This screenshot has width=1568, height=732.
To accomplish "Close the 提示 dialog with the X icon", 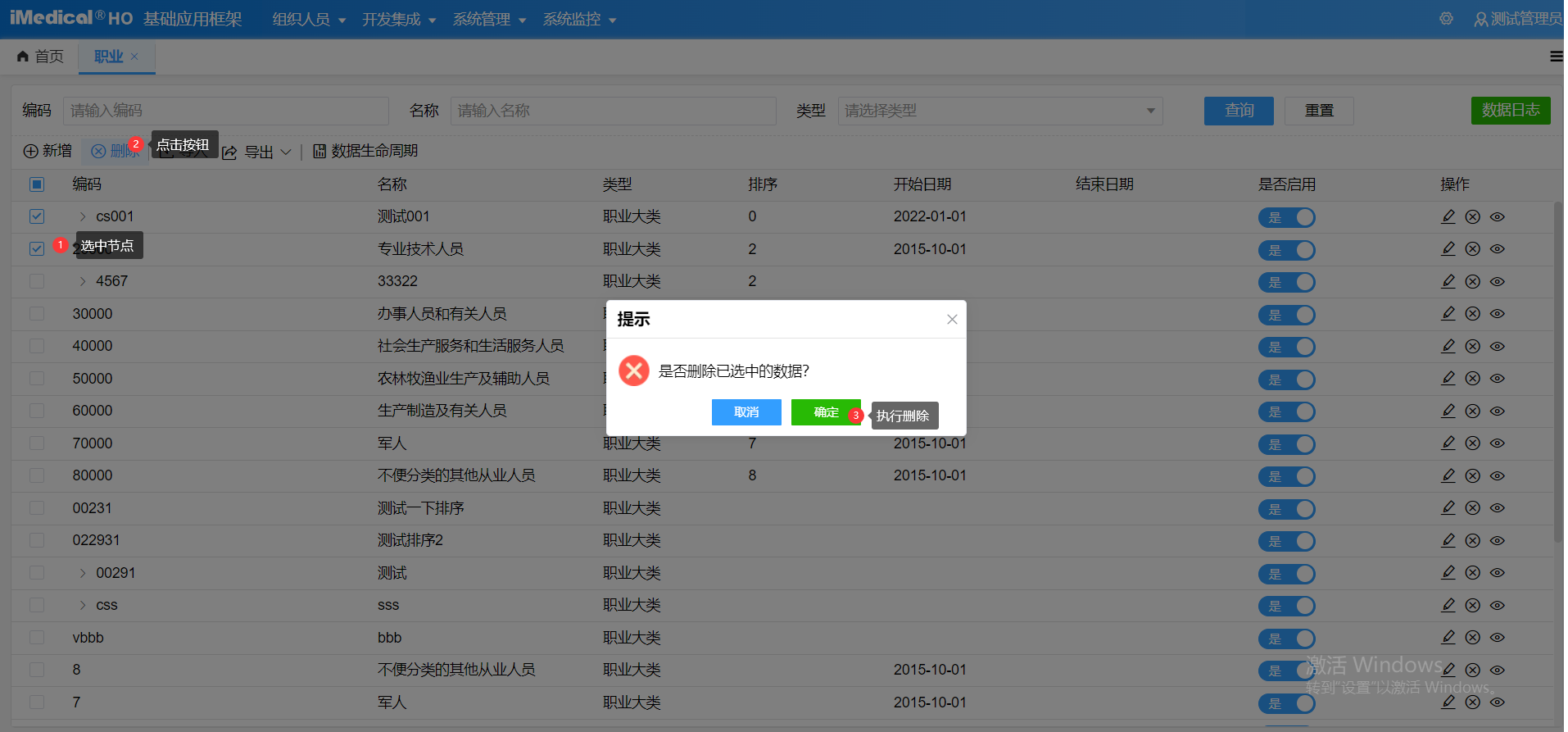I will click(x=951, y=320).
